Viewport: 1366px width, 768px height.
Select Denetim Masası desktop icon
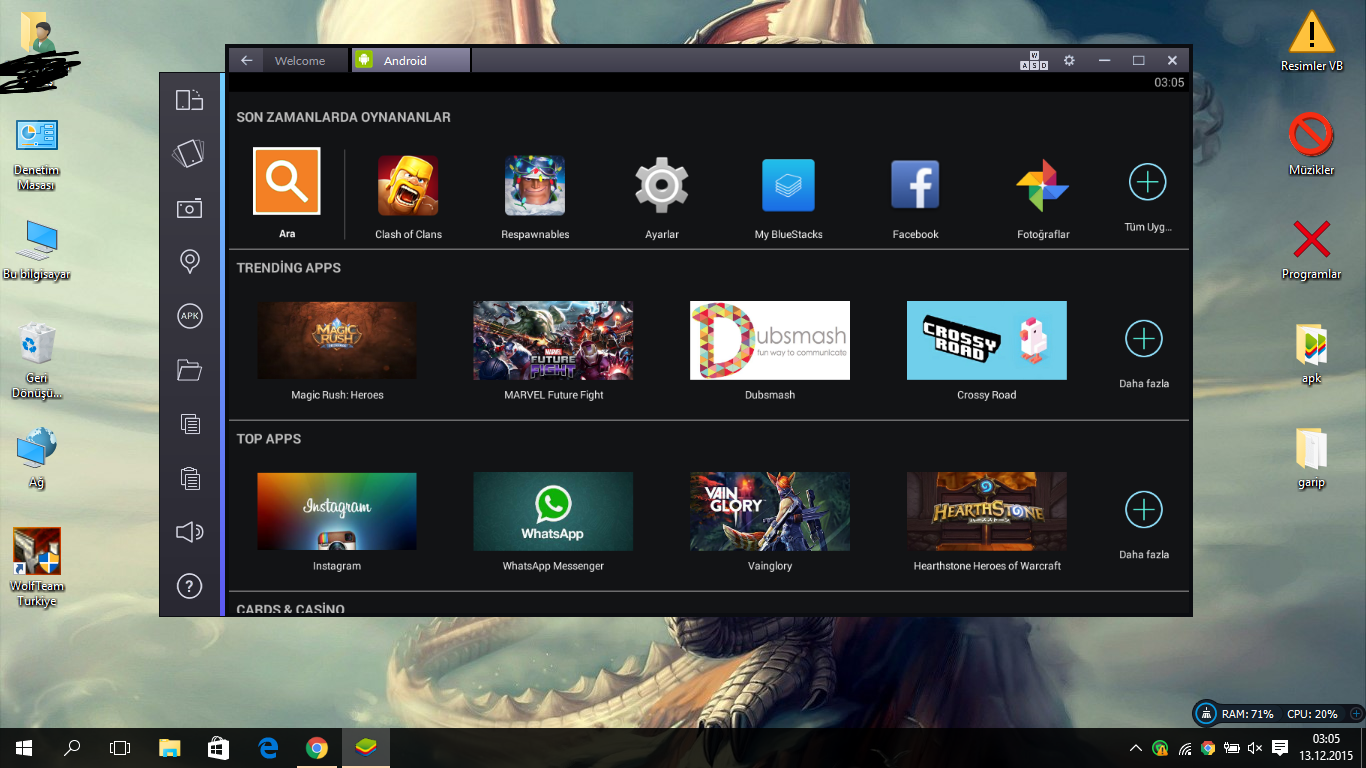37,156
